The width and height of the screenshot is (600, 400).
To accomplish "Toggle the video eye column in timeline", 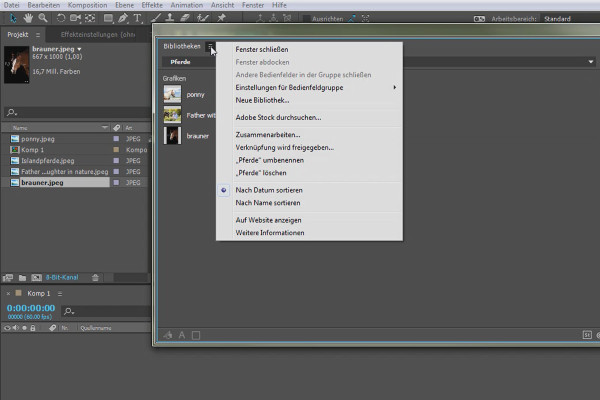I will coord(7,328).
